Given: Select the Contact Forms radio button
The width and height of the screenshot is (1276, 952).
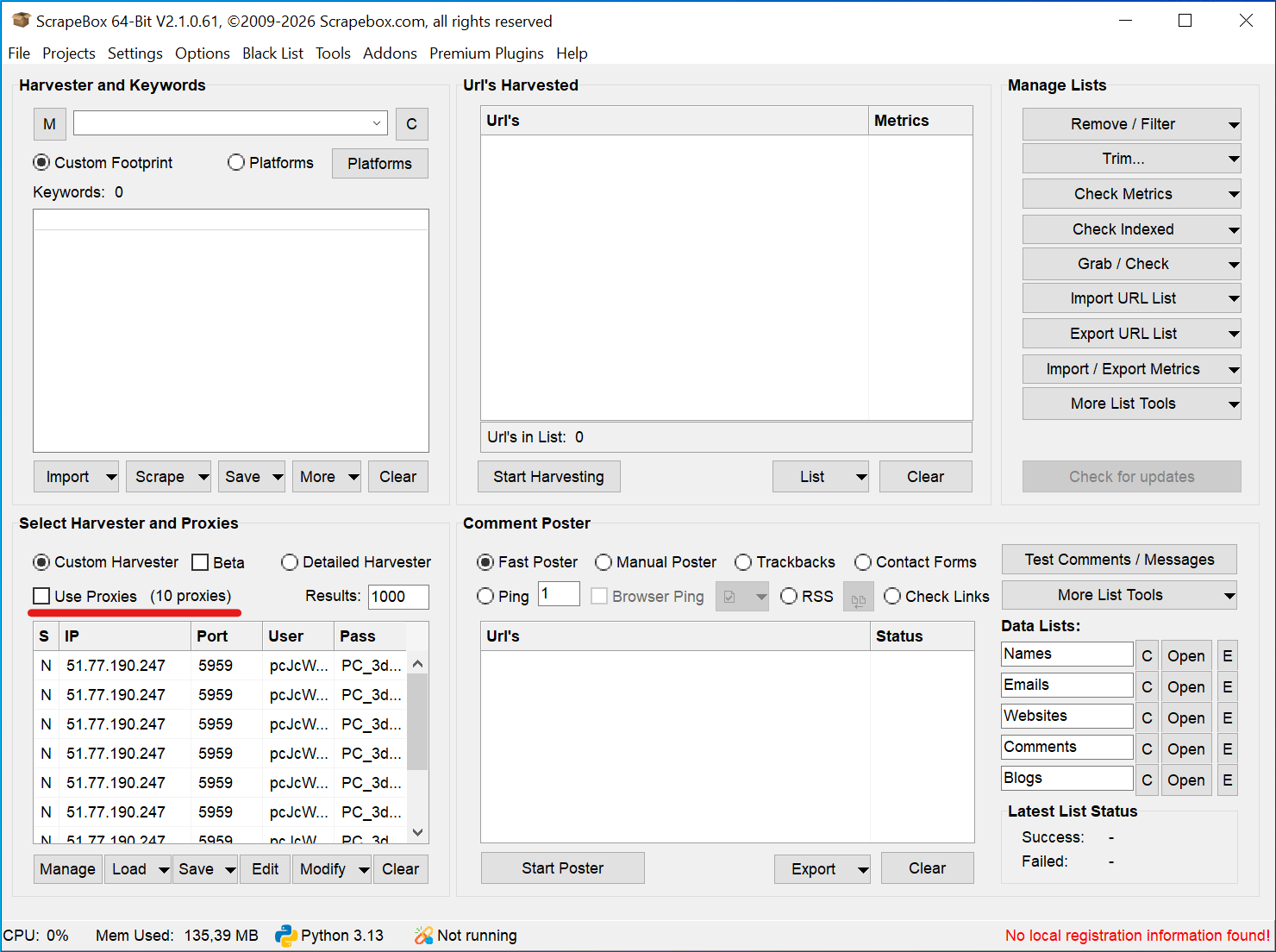Looking at the screenshot, I should coord(863,562).
